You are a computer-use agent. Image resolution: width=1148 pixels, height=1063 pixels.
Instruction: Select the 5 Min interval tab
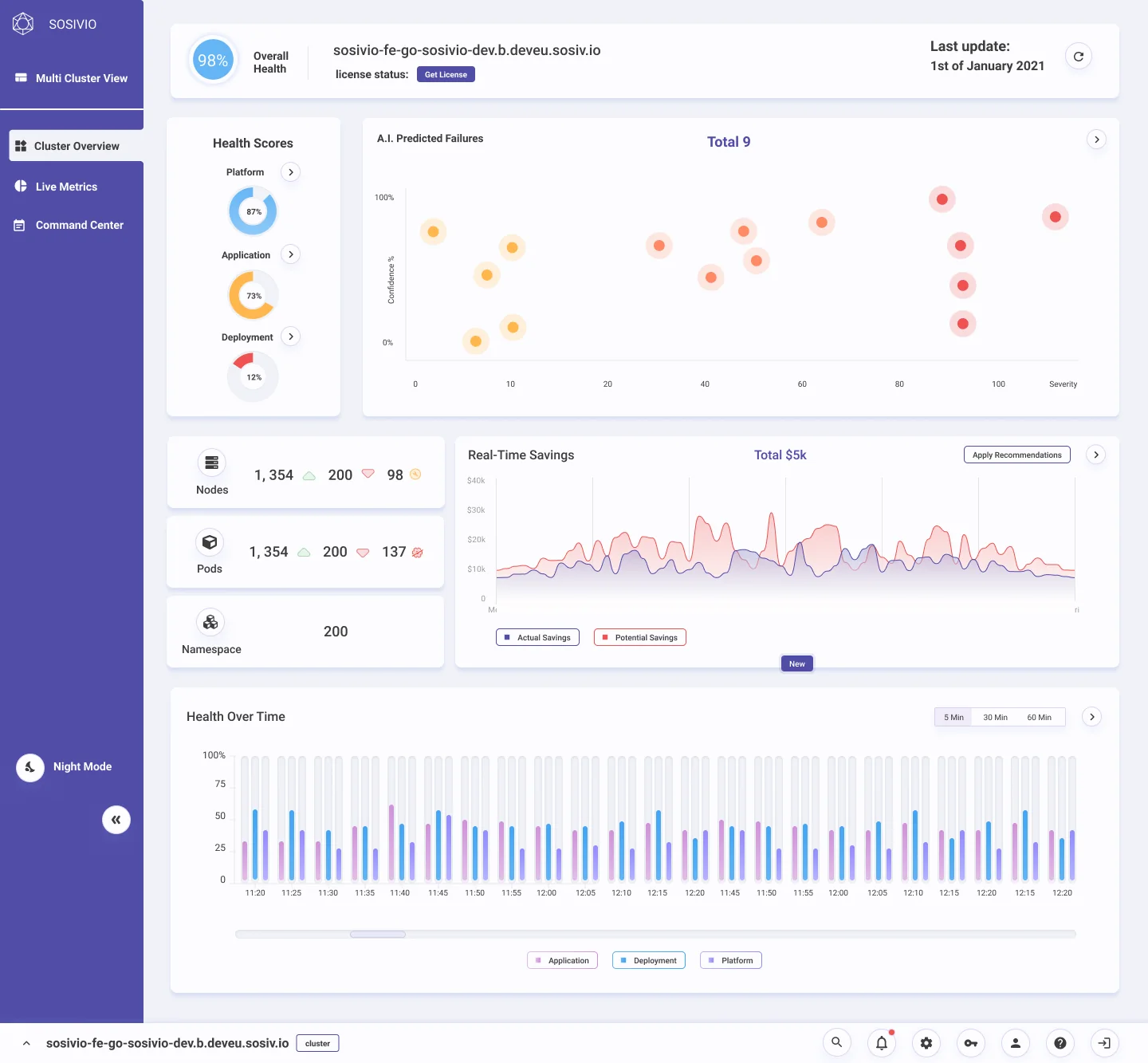click(x=953, y=717)
